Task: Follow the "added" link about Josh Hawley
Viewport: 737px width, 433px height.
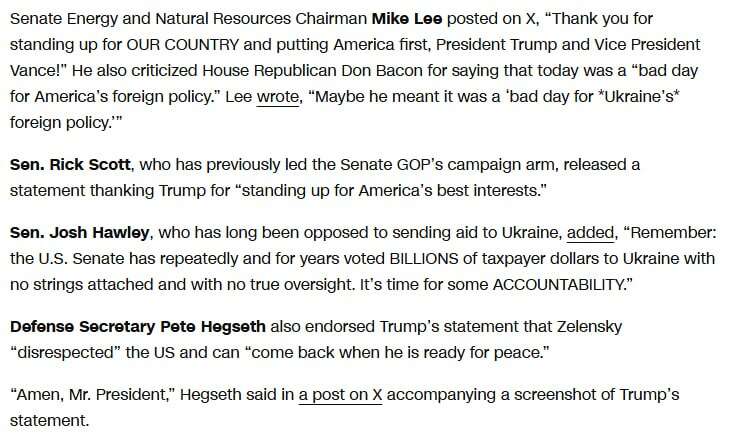Action: (590, 233)
